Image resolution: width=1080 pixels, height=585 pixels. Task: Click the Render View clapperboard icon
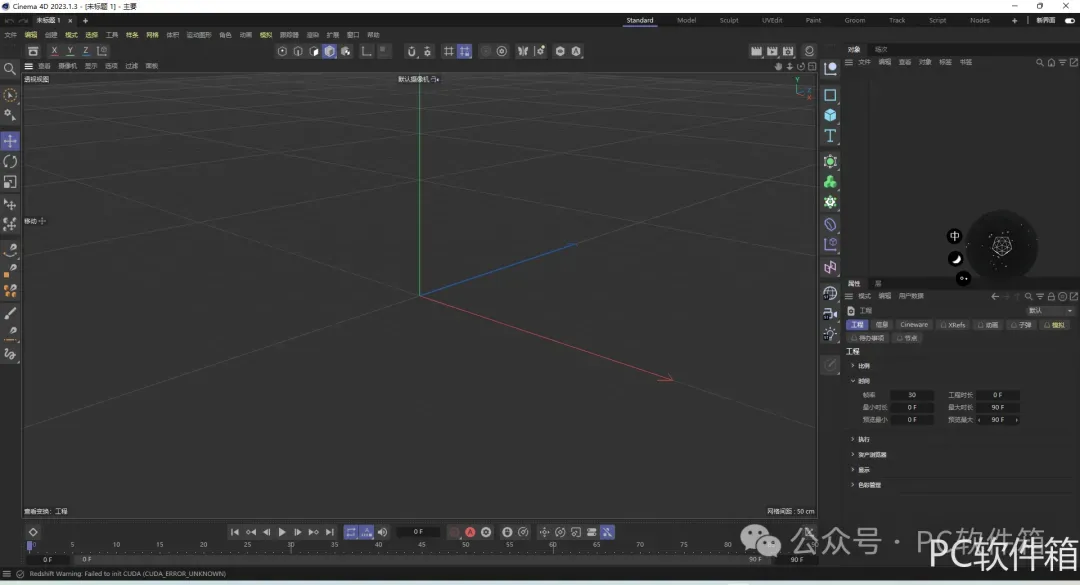click(x=756, y=51)
